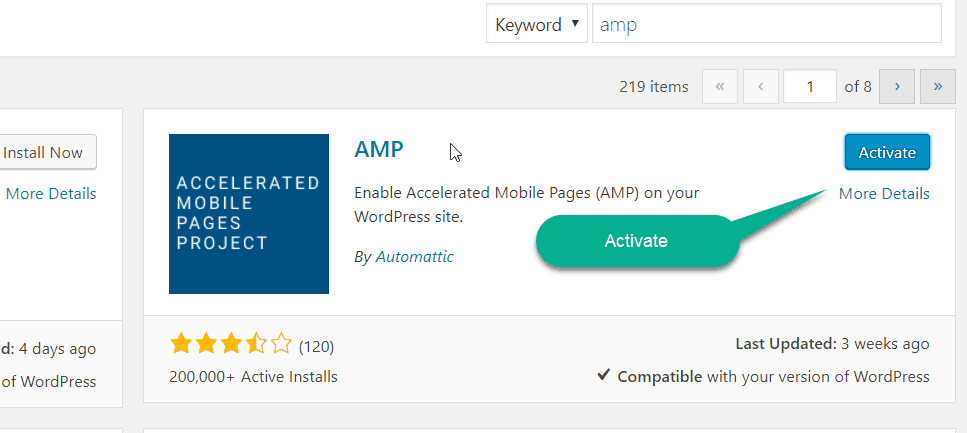Click the 'of 8' page total text
Screen dimensions: 967x433
tap(858, 86)
